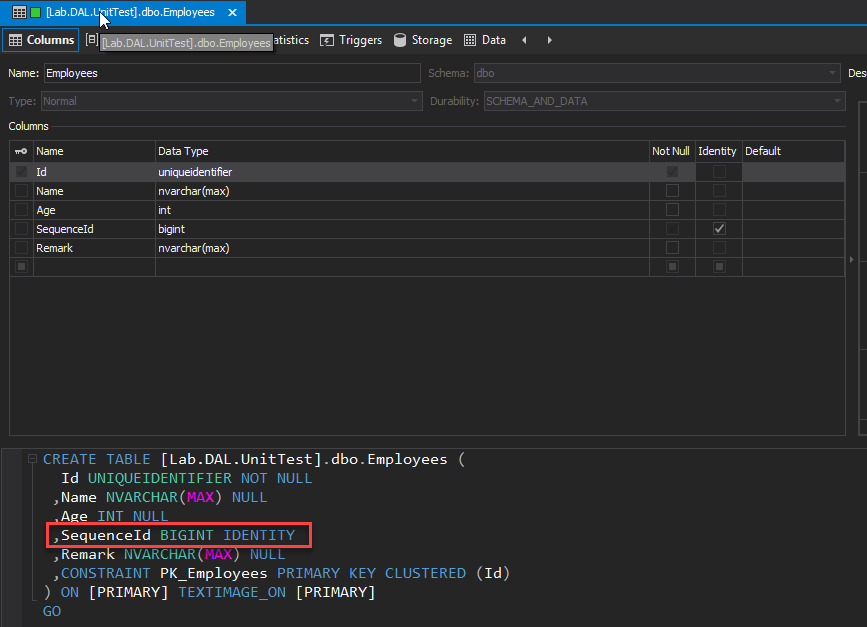This screenshot has width=867, height=627.
Task: Open the Type dropdown
Action: point(415,101)
